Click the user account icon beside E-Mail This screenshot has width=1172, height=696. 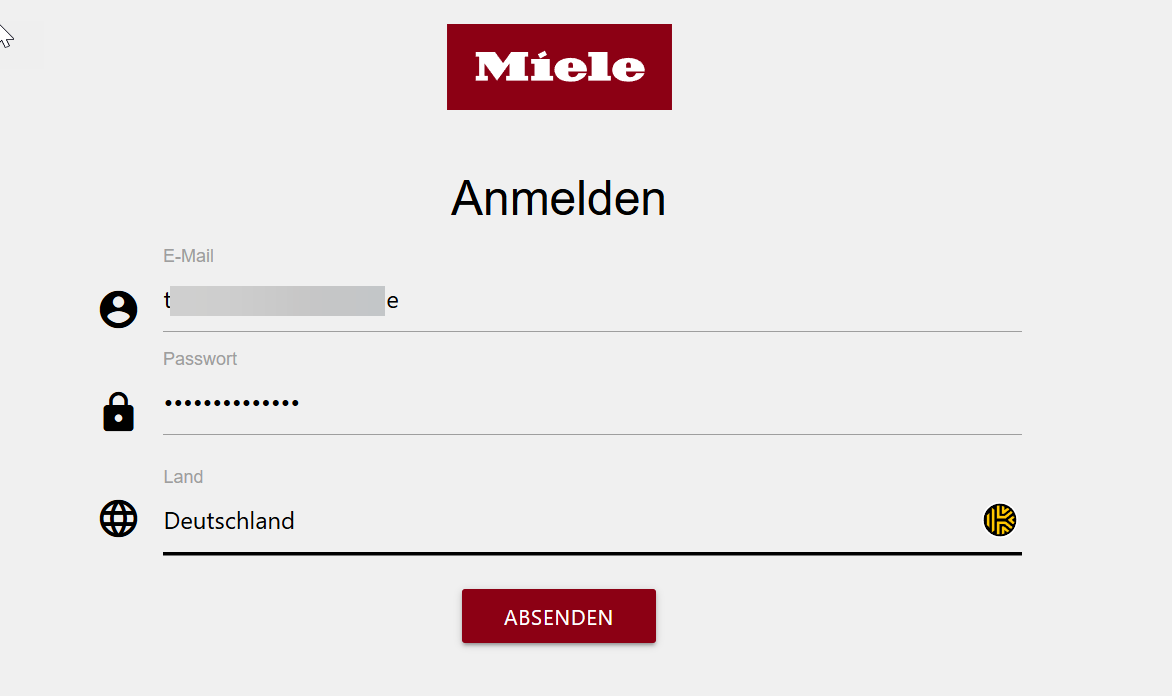coord(118,309)
